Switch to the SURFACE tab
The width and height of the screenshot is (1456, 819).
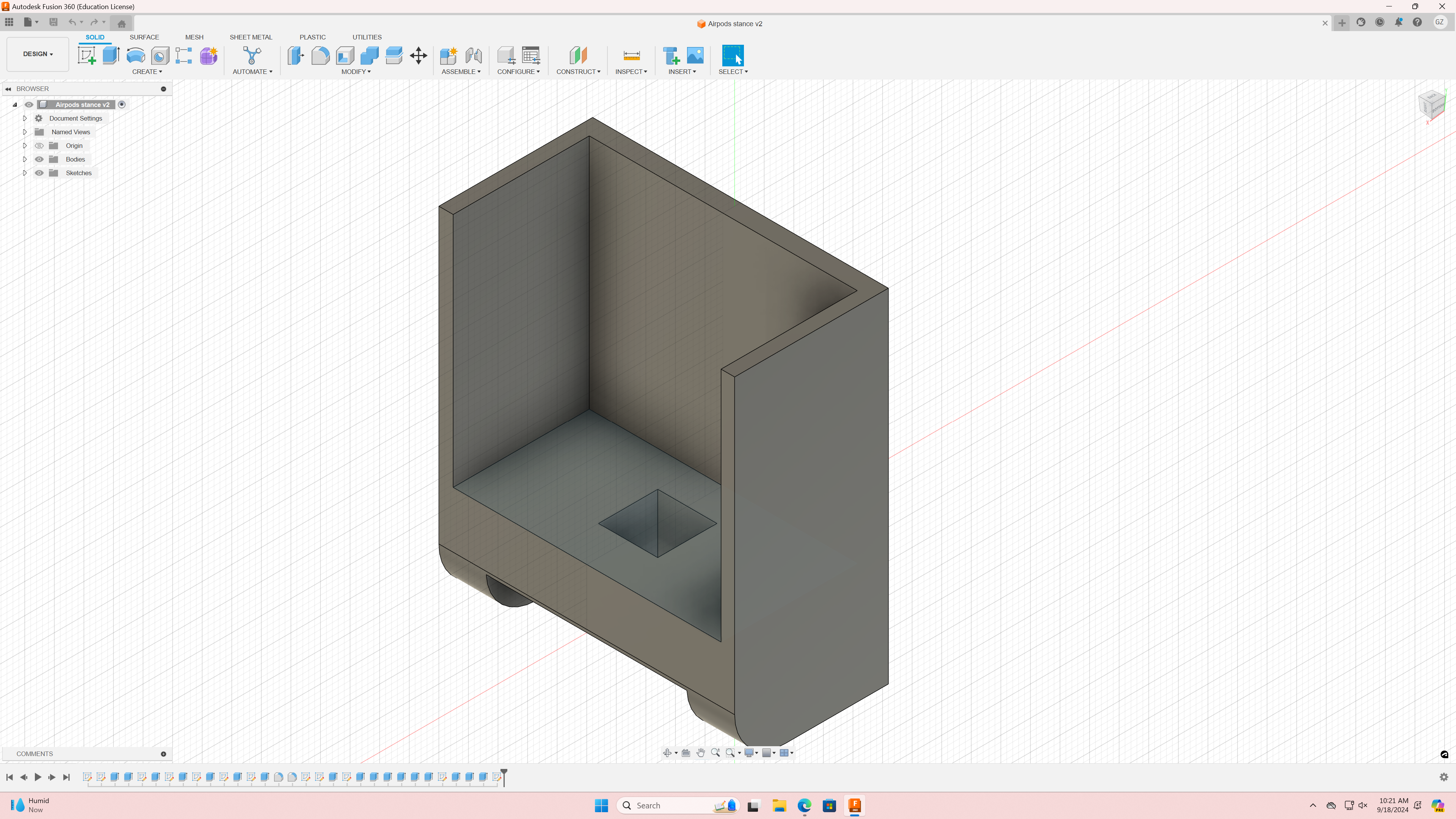(144, 37)
